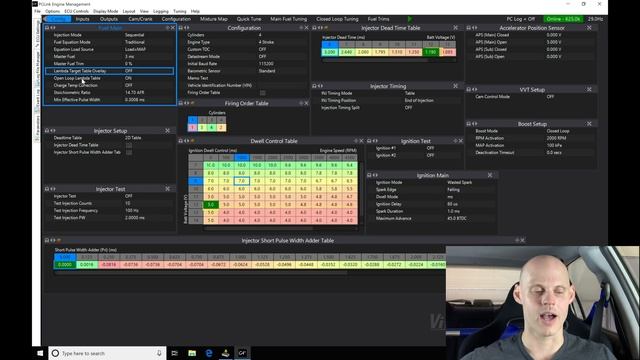Close Injector Short Pulse Width Adder Table
Image resolution: width=640 pixels, height=360 pixels.
click(522, 240)
